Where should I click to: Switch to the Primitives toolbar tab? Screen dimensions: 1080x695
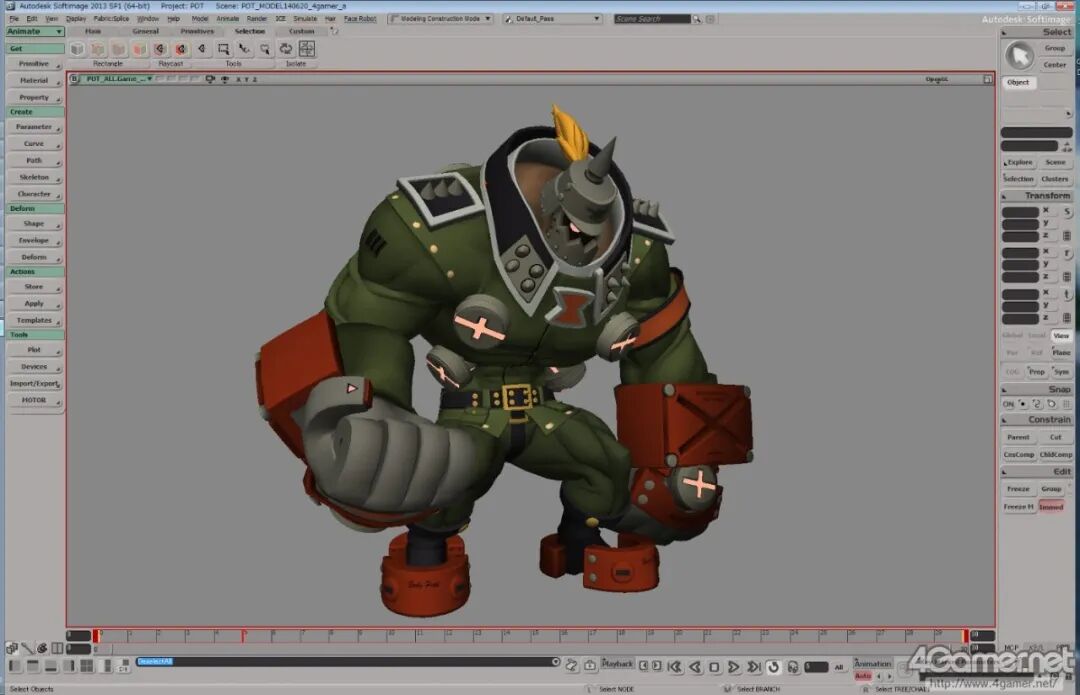(197, 32)
